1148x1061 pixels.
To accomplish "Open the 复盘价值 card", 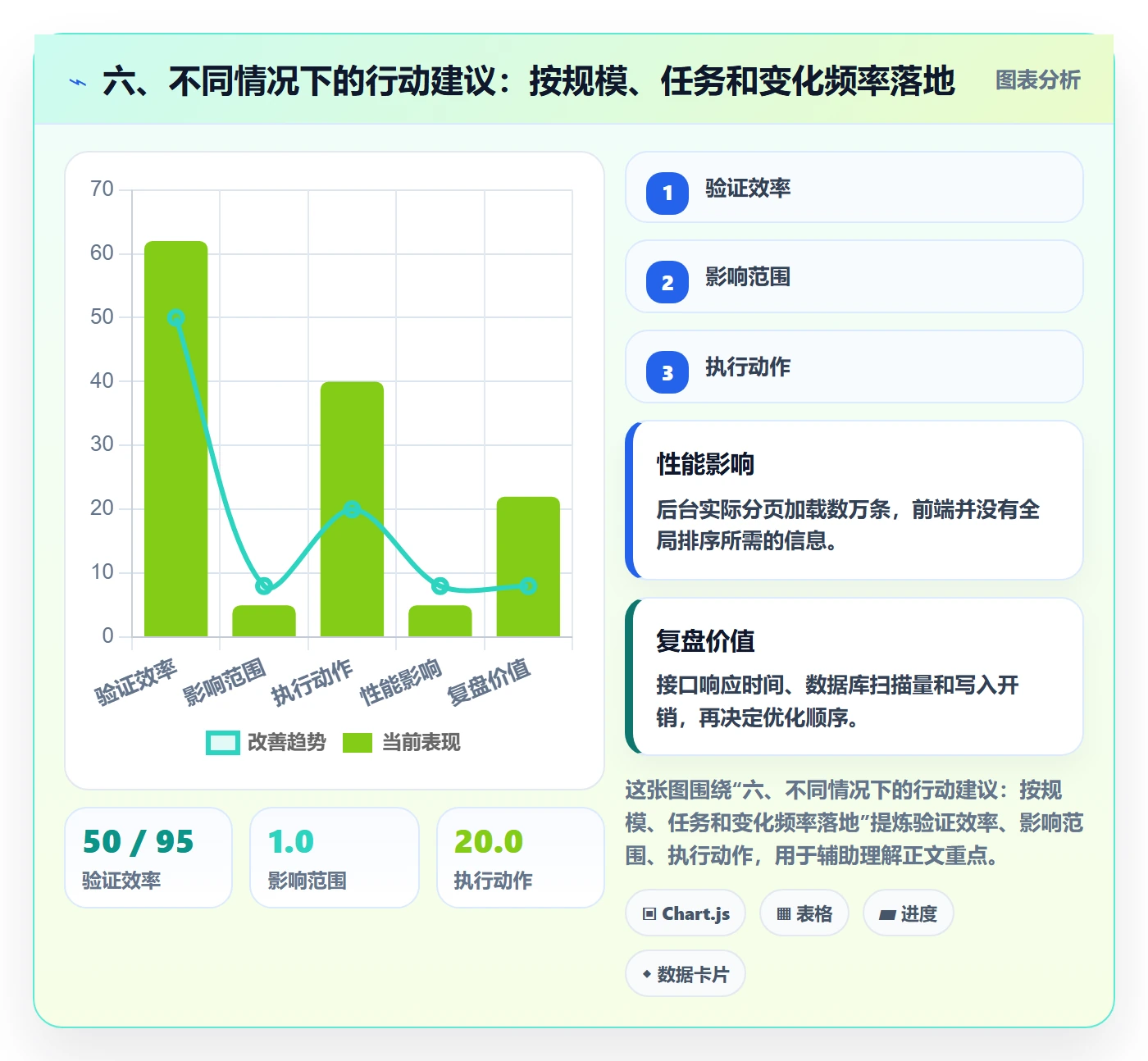I will click(854, 676).
